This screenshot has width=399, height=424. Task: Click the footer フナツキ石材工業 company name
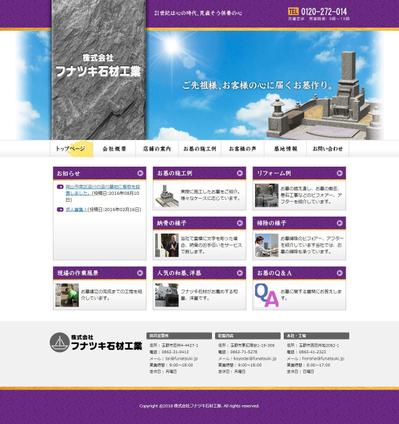tap(106, 343)
